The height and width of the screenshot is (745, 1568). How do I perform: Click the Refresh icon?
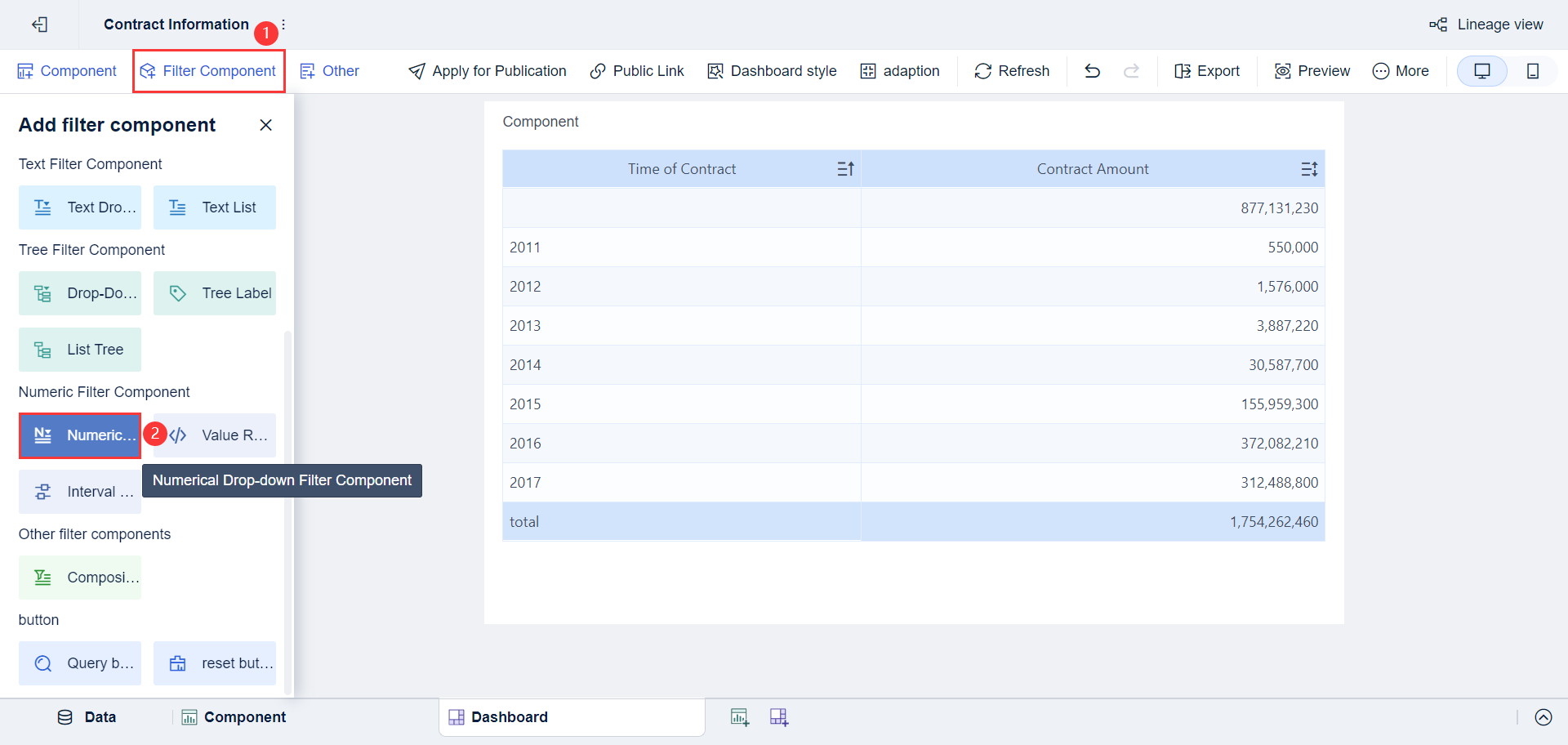pos(982,71)
